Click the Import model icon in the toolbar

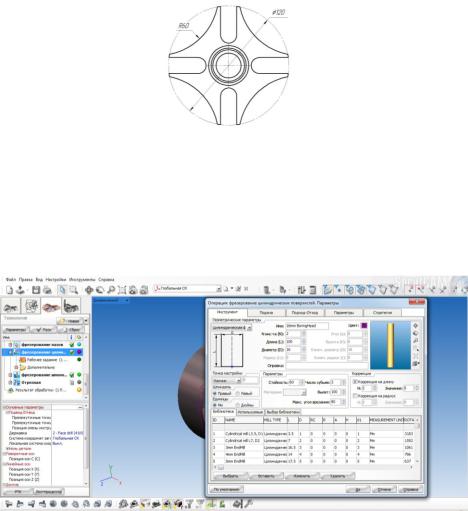21,290
